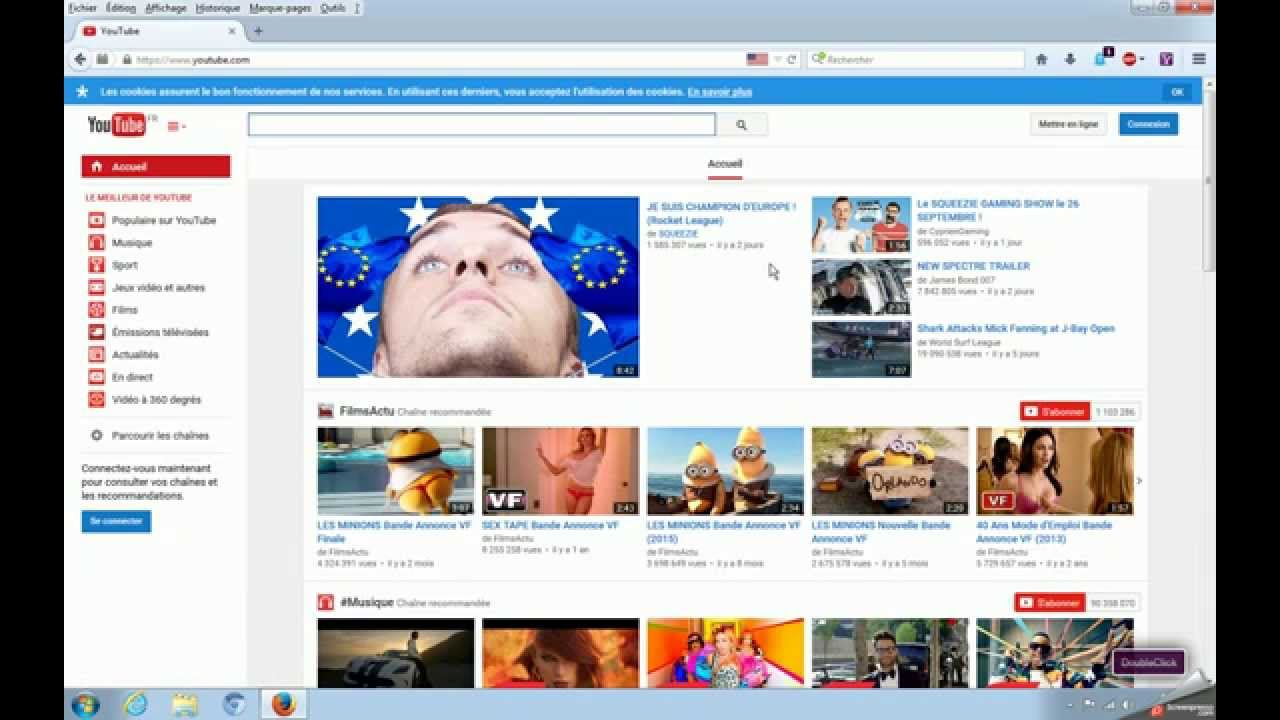
Task: Switch to the Accueil tab
Action: pos(725,164)
